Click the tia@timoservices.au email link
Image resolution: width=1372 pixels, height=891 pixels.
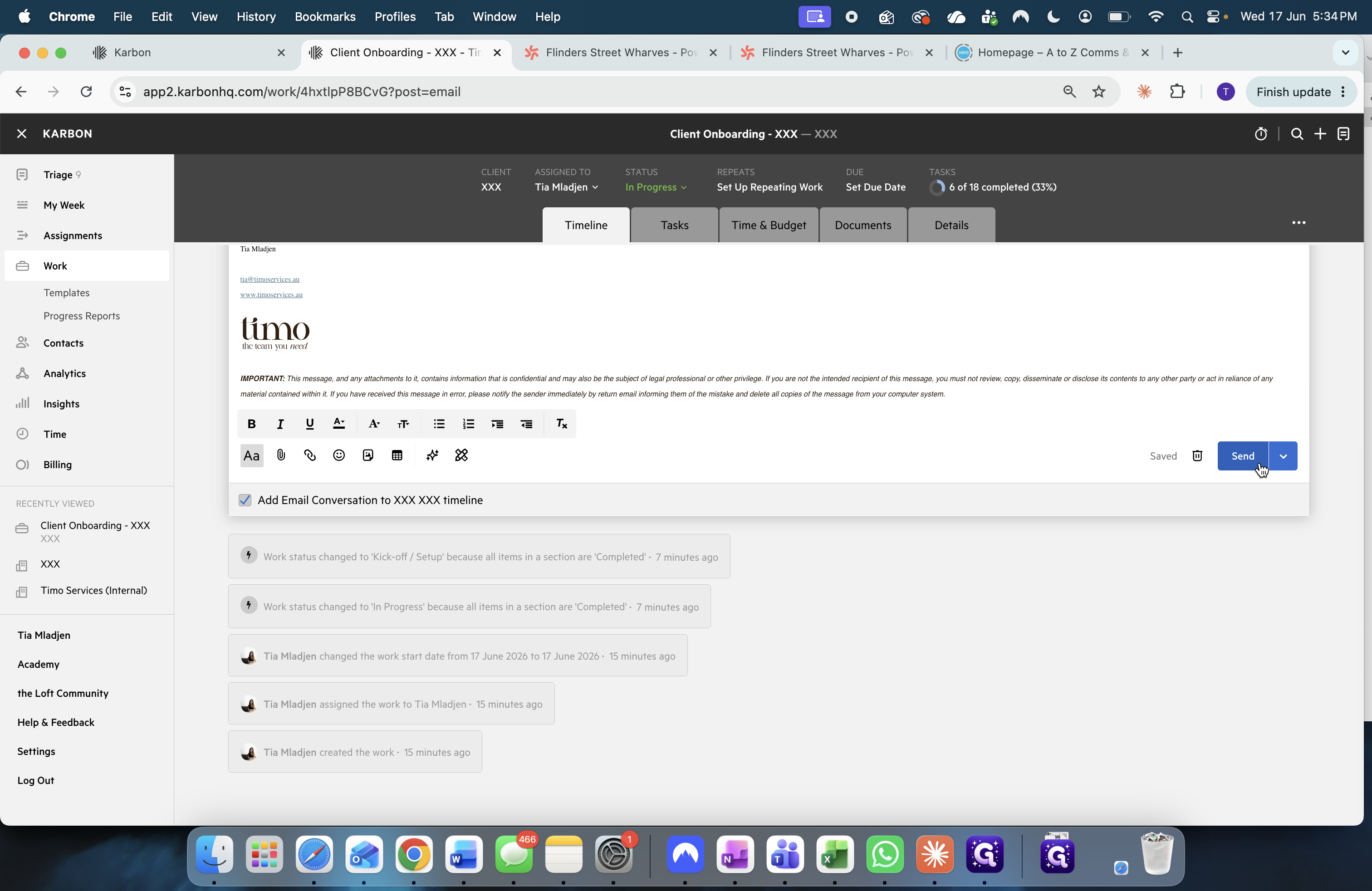click(x=269, y=279)
